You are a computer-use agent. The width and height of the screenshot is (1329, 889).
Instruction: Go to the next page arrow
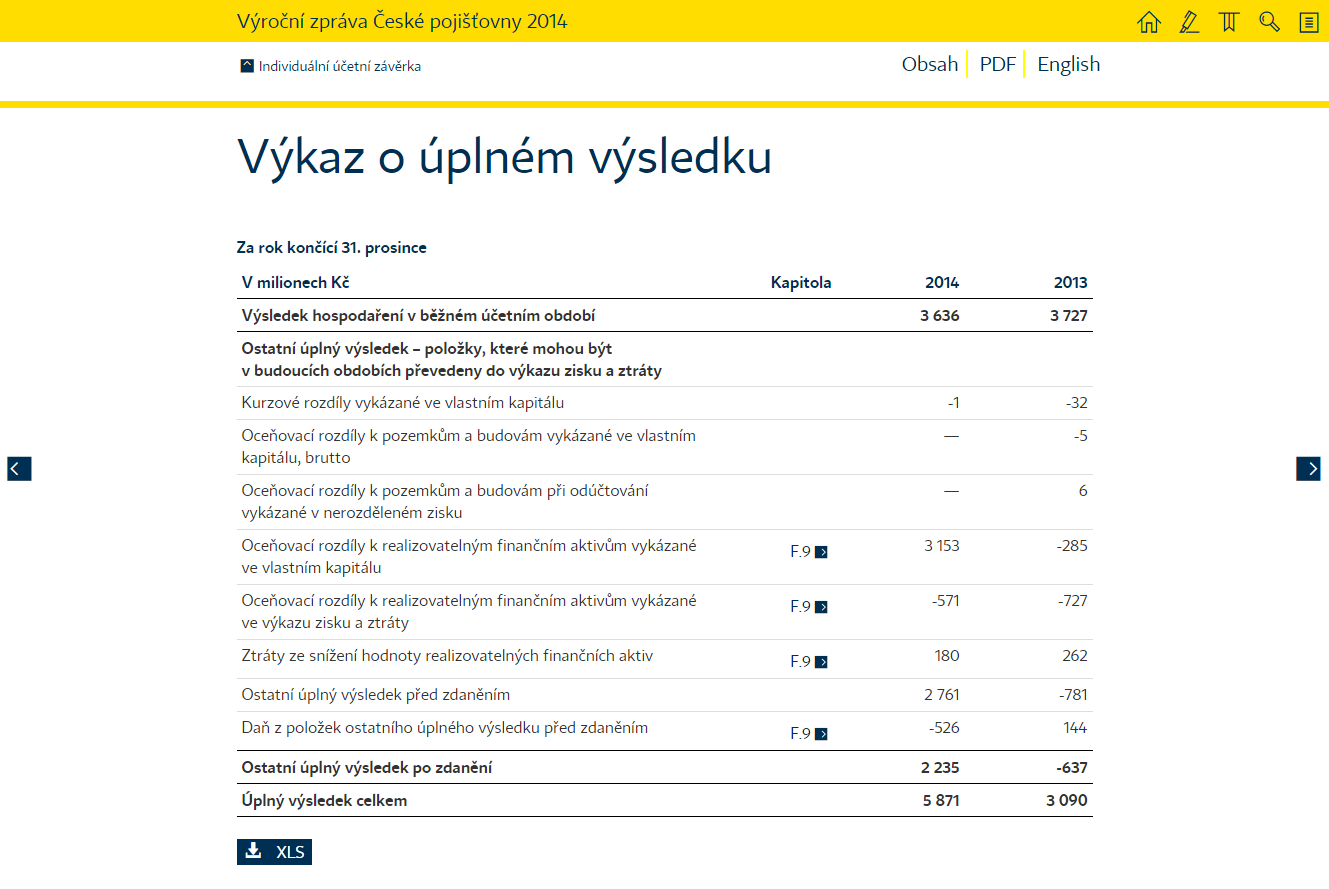[x=1308, y=468]
